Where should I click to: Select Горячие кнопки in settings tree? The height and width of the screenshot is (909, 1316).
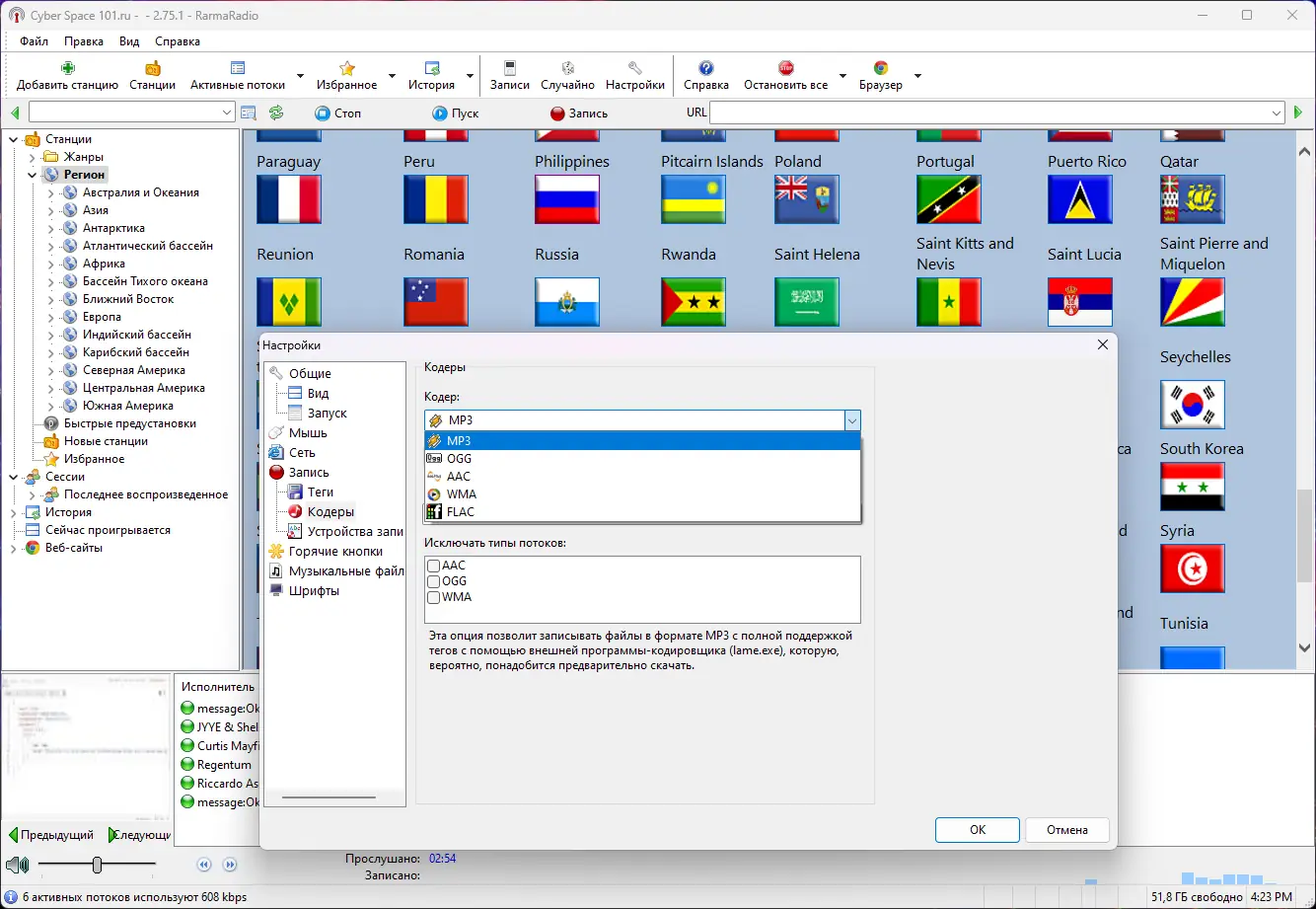pos(335,551)
